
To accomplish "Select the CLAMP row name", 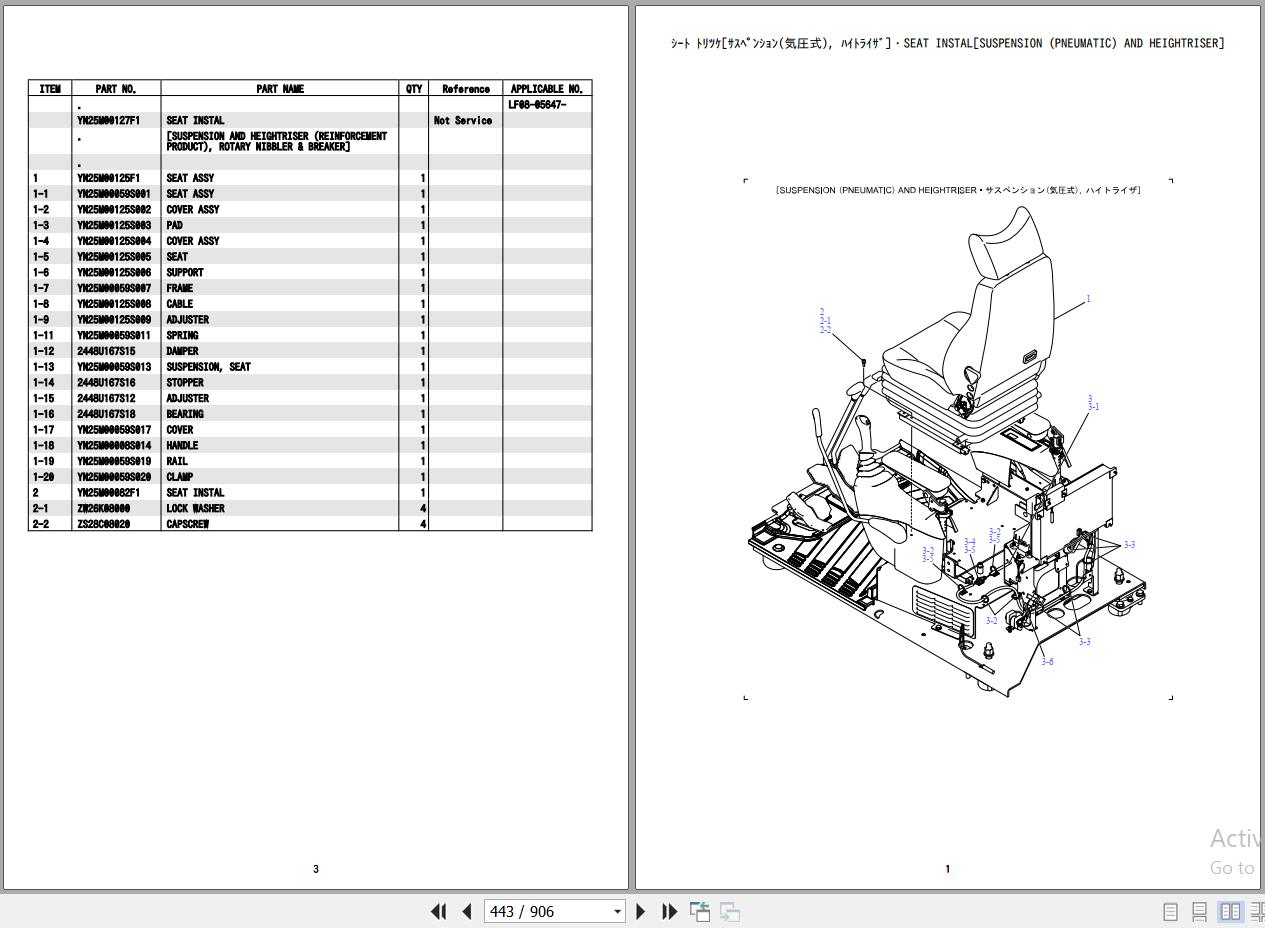I will pos(179,477).
